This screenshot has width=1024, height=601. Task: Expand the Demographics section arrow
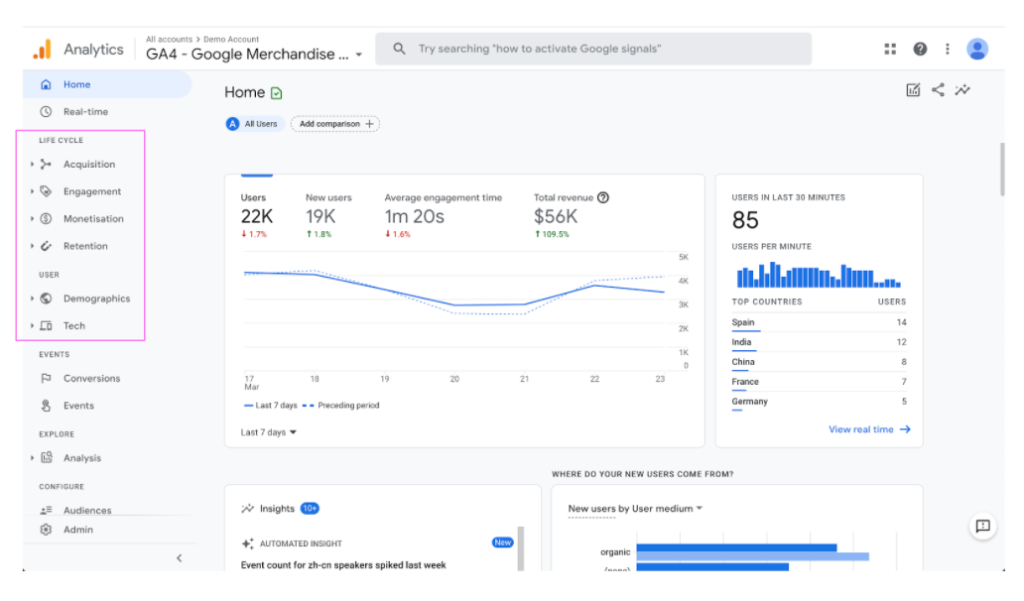31,299
